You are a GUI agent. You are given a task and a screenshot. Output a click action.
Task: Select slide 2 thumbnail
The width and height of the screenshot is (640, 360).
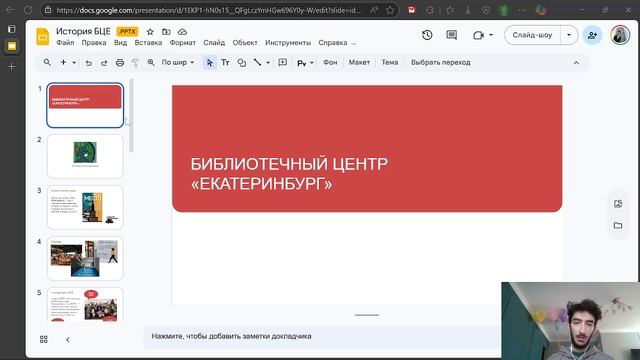coord(85,156)
